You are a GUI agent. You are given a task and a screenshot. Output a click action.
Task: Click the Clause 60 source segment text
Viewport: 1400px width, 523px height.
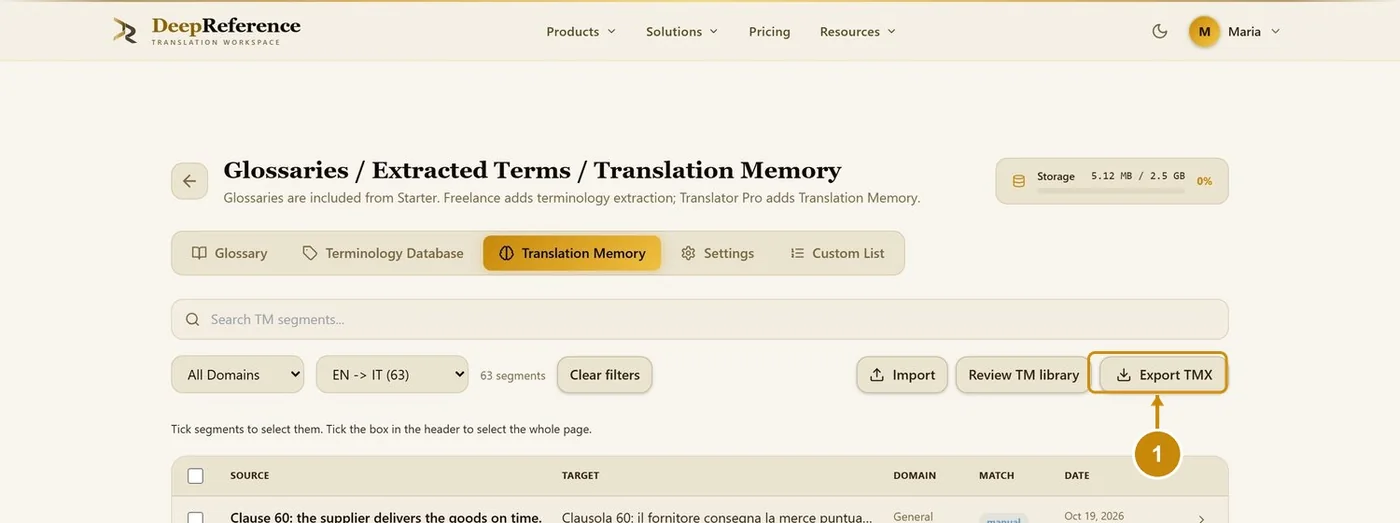click(x=386, y=517)
